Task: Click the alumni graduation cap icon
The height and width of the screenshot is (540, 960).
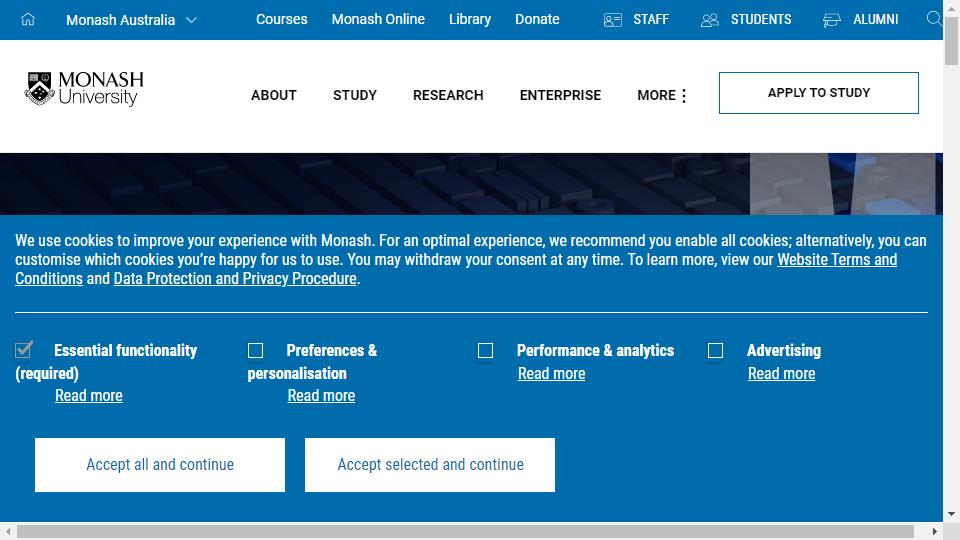Action: coord(831,20)
